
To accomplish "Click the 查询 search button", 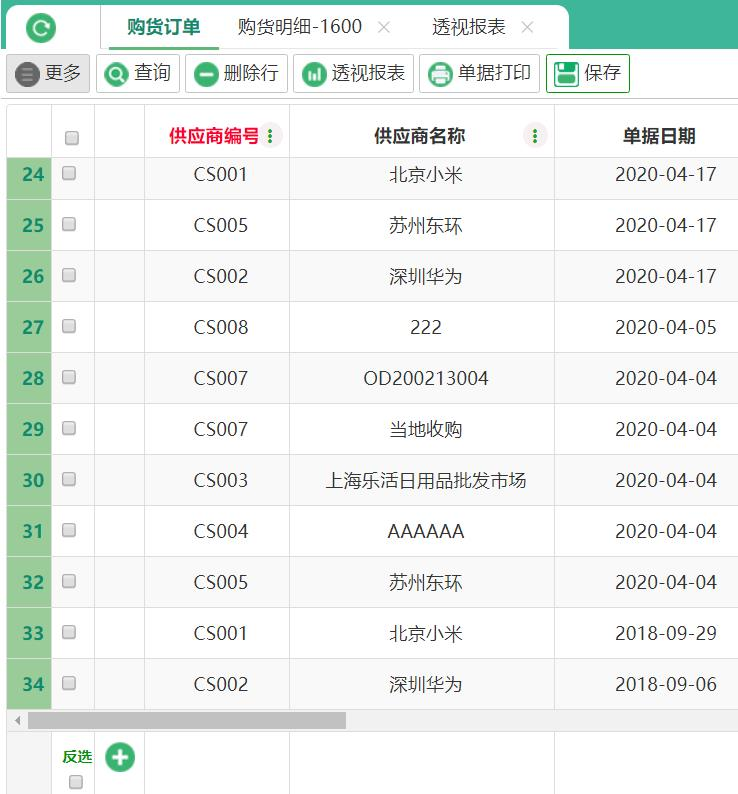I will (138, 74).
